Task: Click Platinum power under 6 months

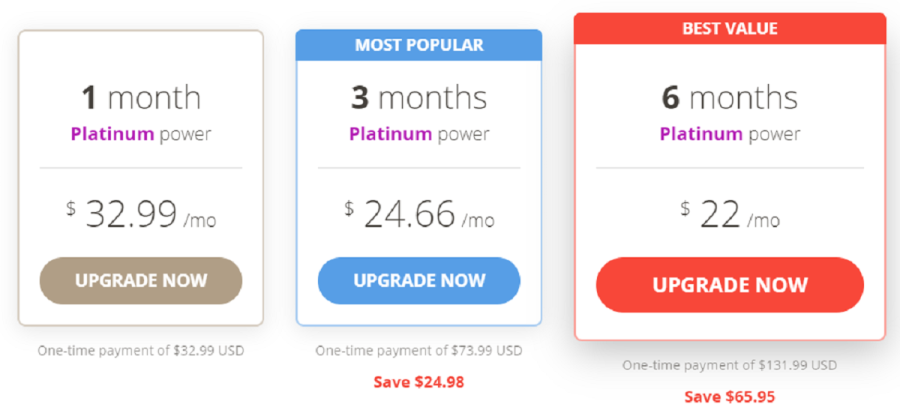Action: (x=730, y=134)
